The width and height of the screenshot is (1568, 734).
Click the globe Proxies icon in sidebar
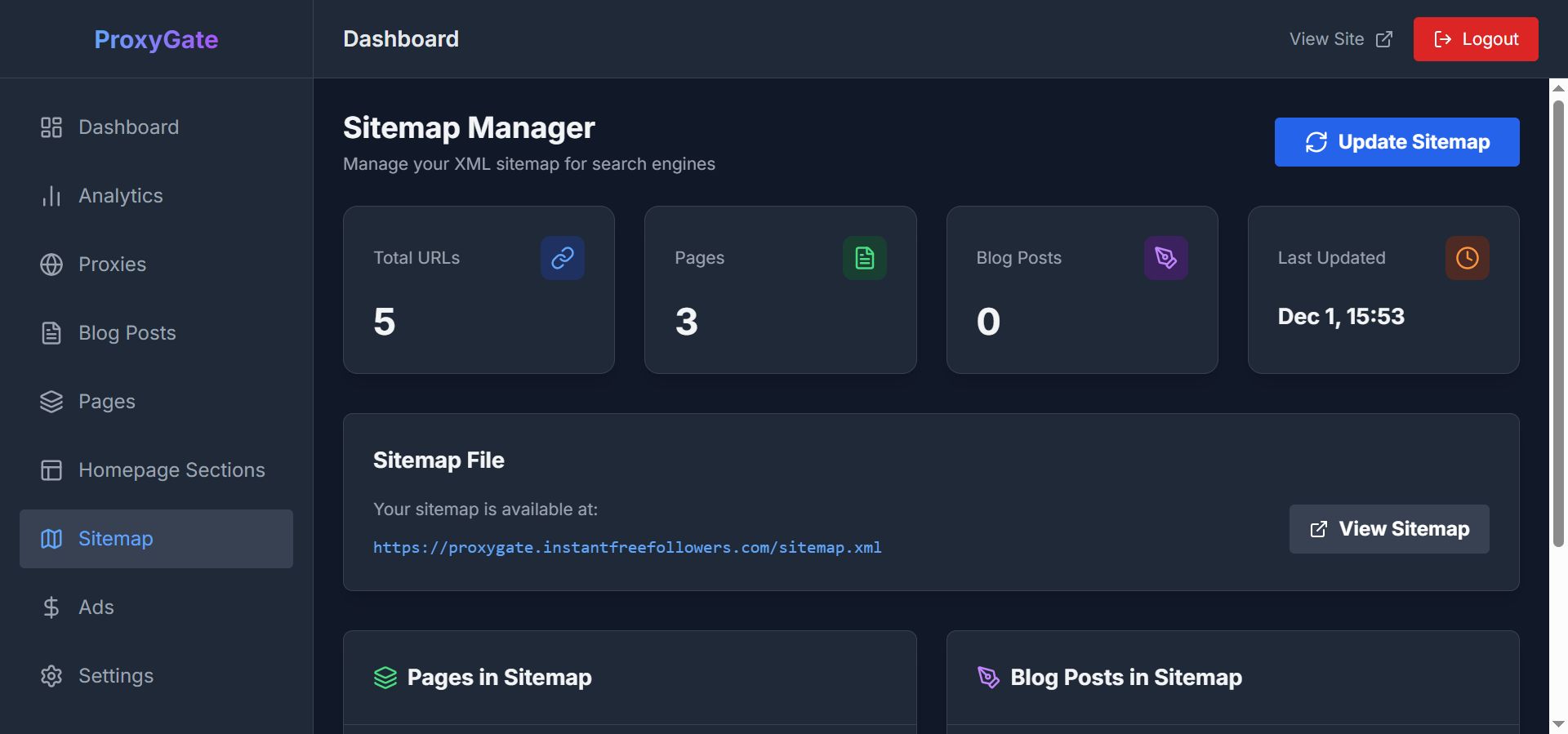click(x=51, y=265)
